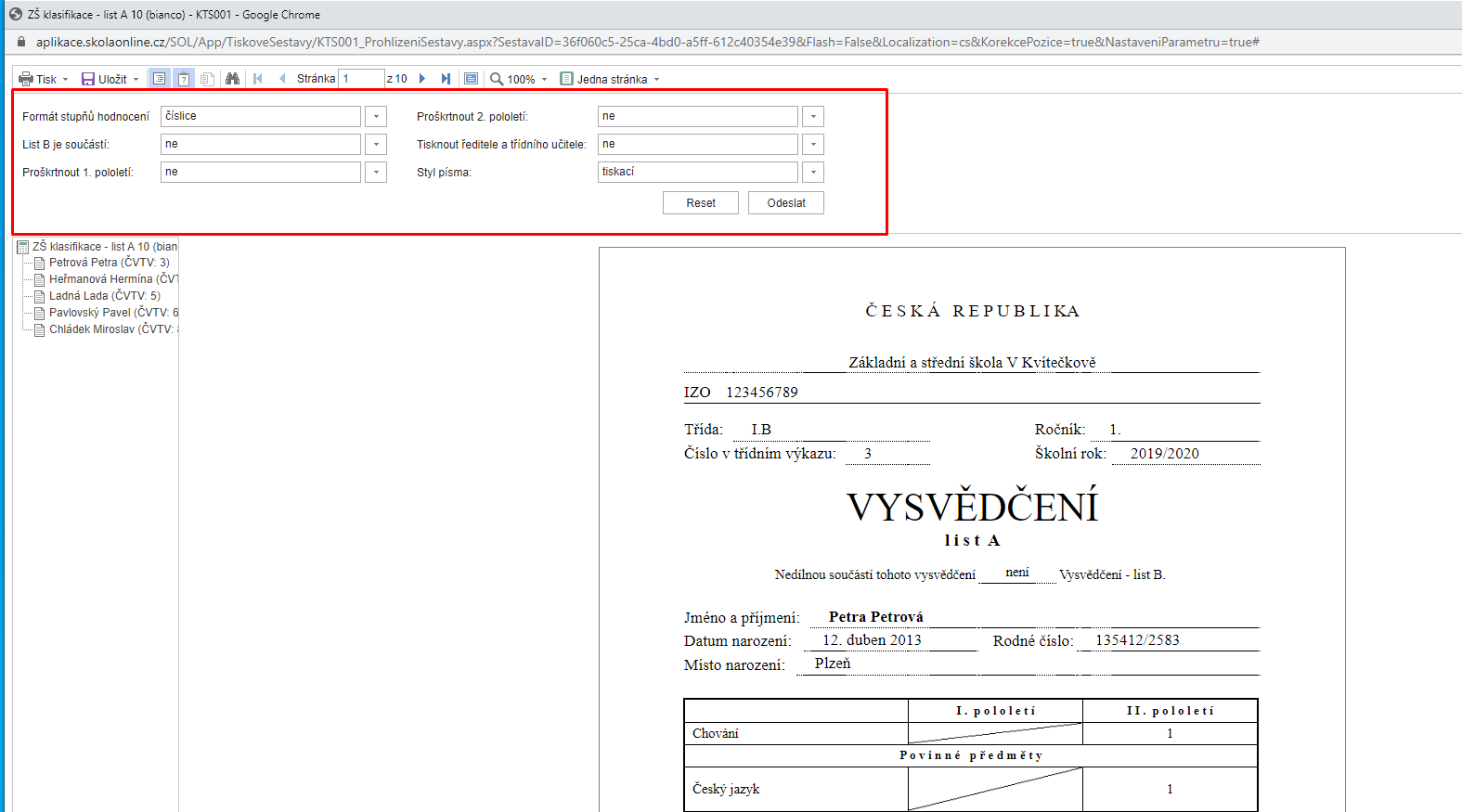Toggle the document map tree icon

click(160, 79)
